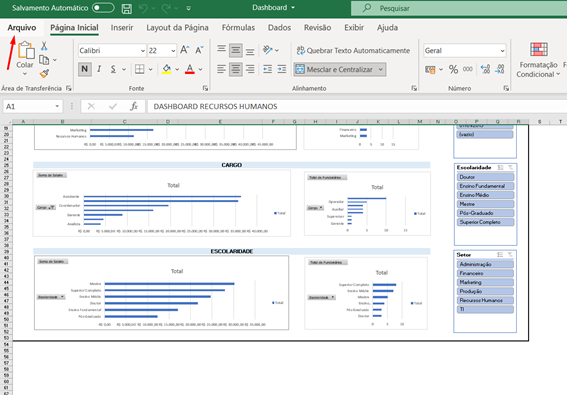Click the Name Box showing A1
This screenshot has height=395, width=567.
(33, 106)
